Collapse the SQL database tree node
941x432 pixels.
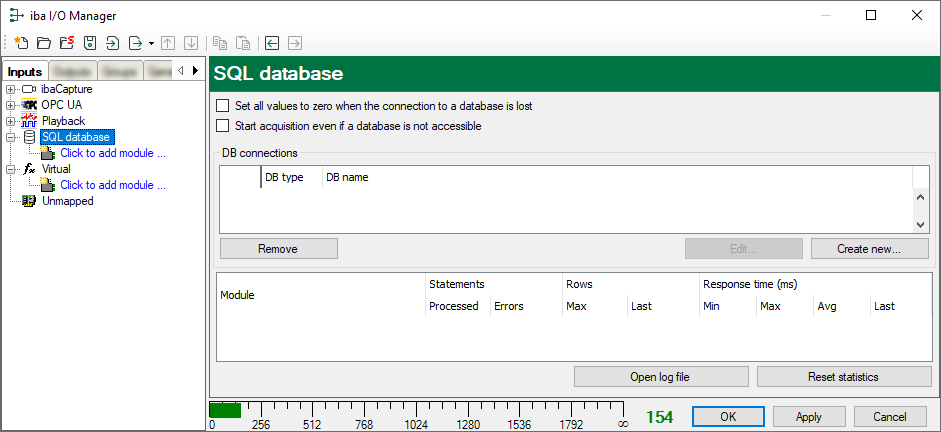pyautogui.click(x=10, y=137)
